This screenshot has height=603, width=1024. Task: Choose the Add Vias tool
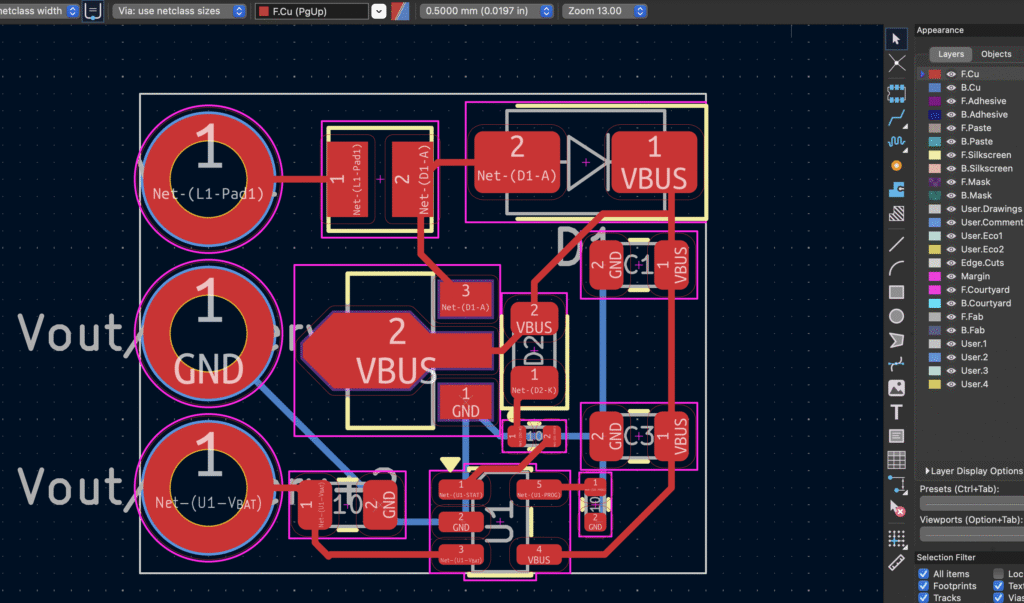click(x=897, y=165)
